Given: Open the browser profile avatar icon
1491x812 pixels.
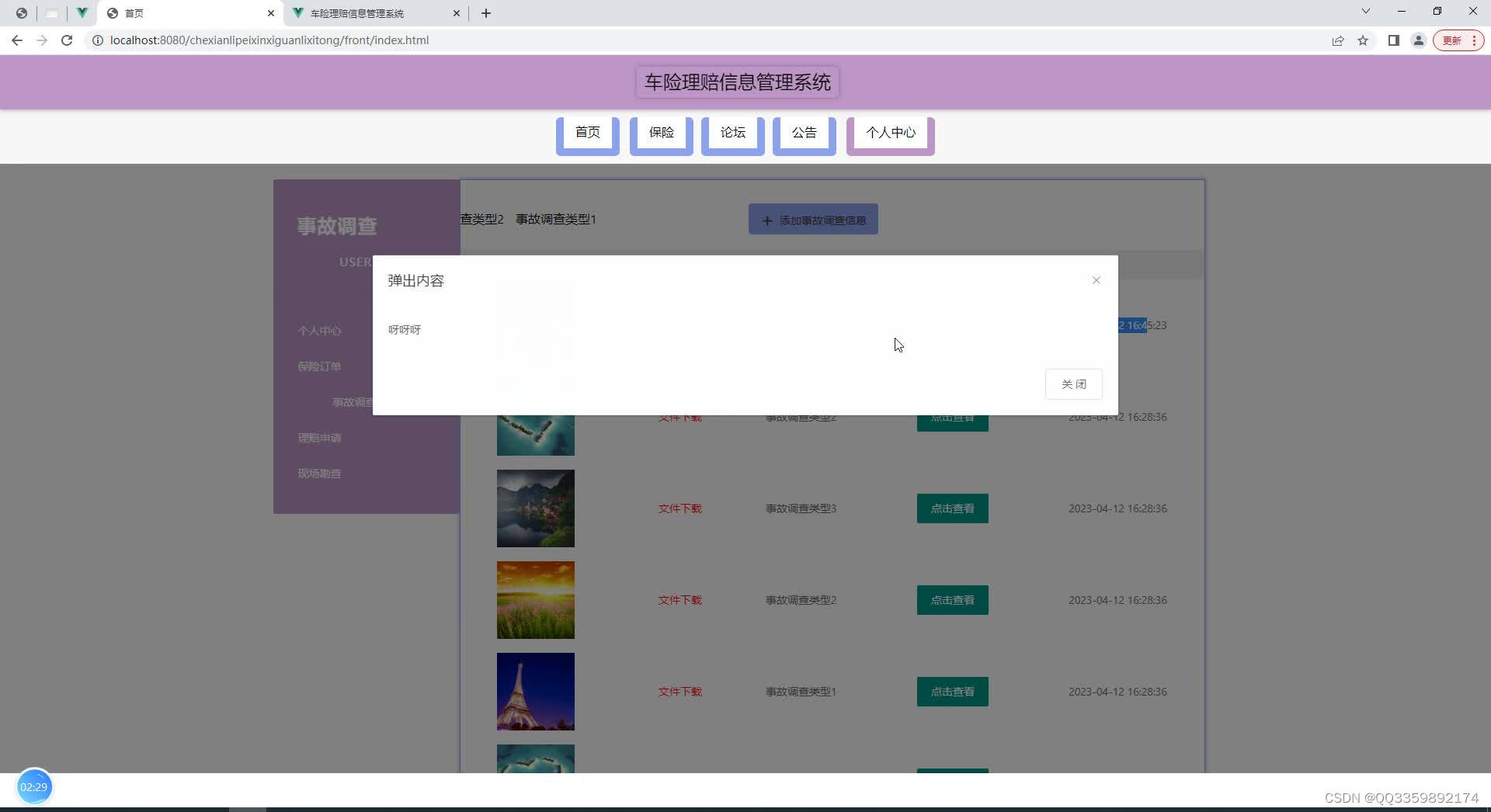Looking at the screenshot, I should coord(1418,40).
